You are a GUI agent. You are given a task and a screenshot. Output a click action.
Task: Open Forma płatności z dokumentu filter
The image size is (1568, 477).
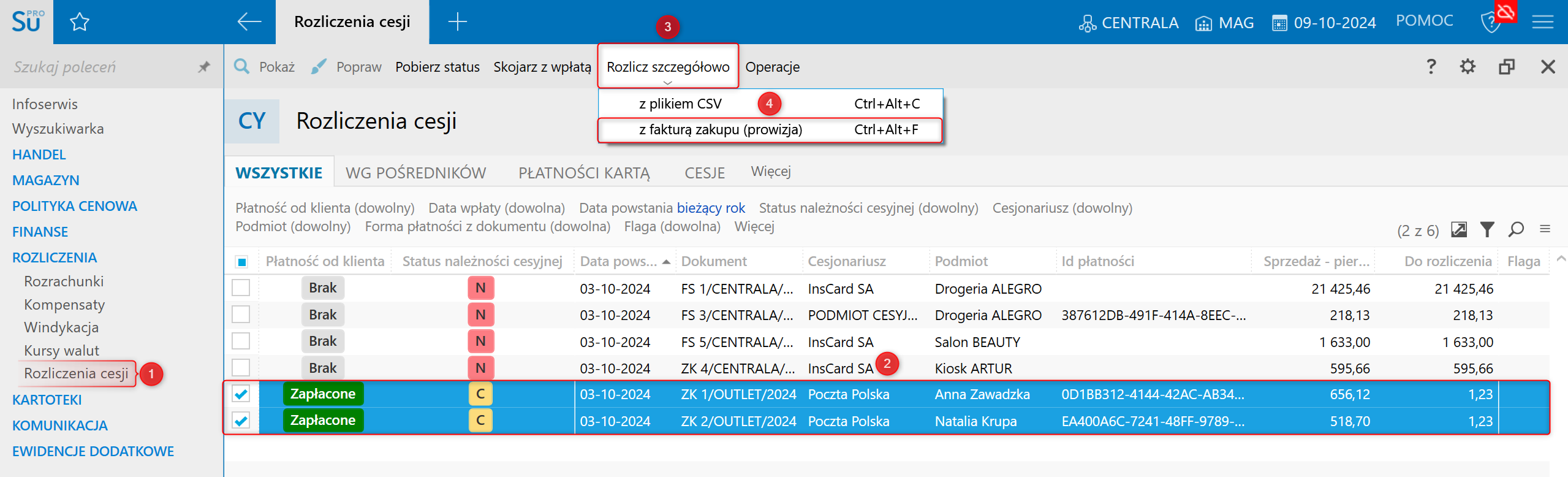pyautogui.click(x=487, y=226)
